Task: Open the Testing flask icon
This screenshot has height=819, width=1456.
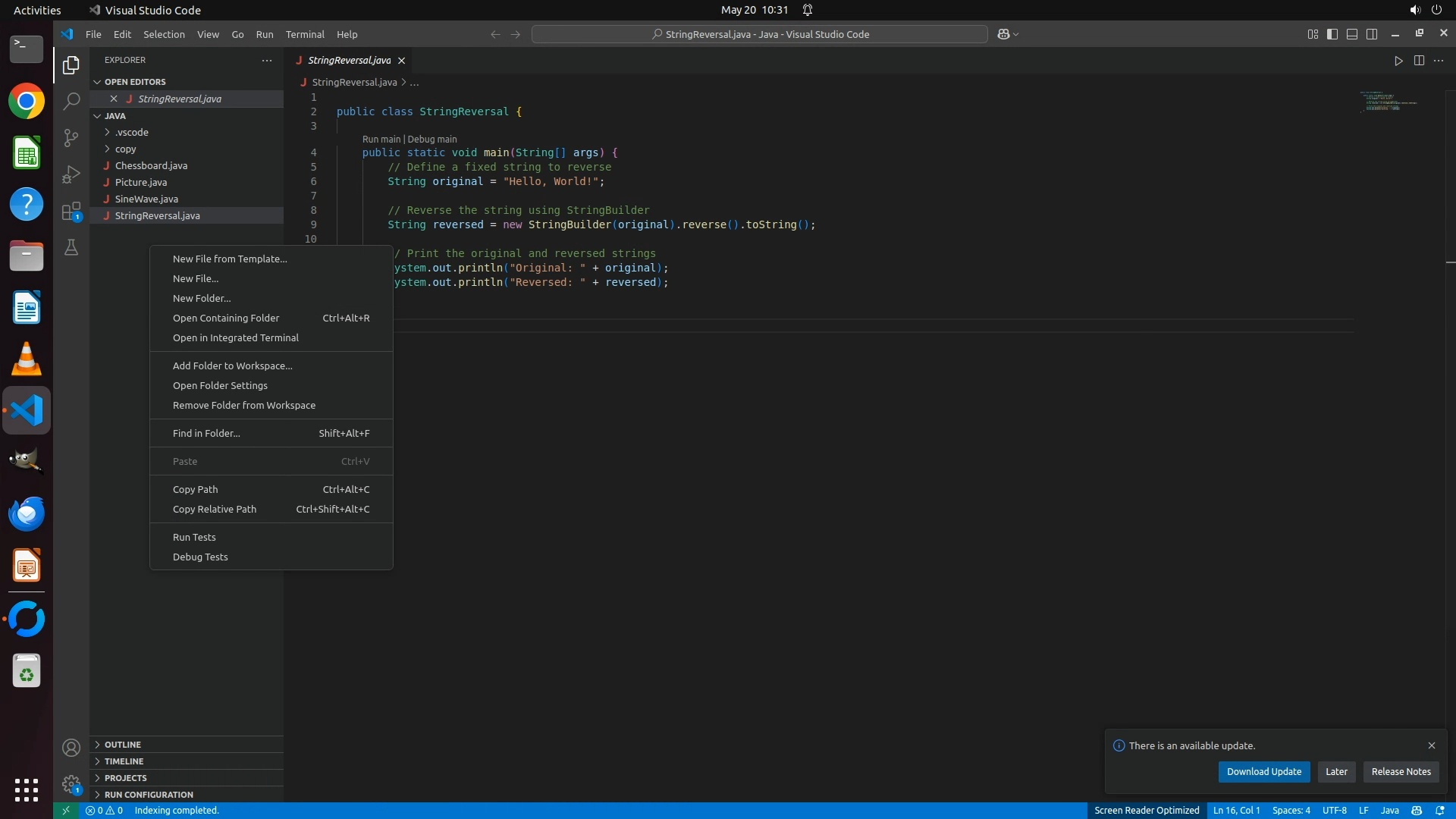Action: tap(71, 248)
